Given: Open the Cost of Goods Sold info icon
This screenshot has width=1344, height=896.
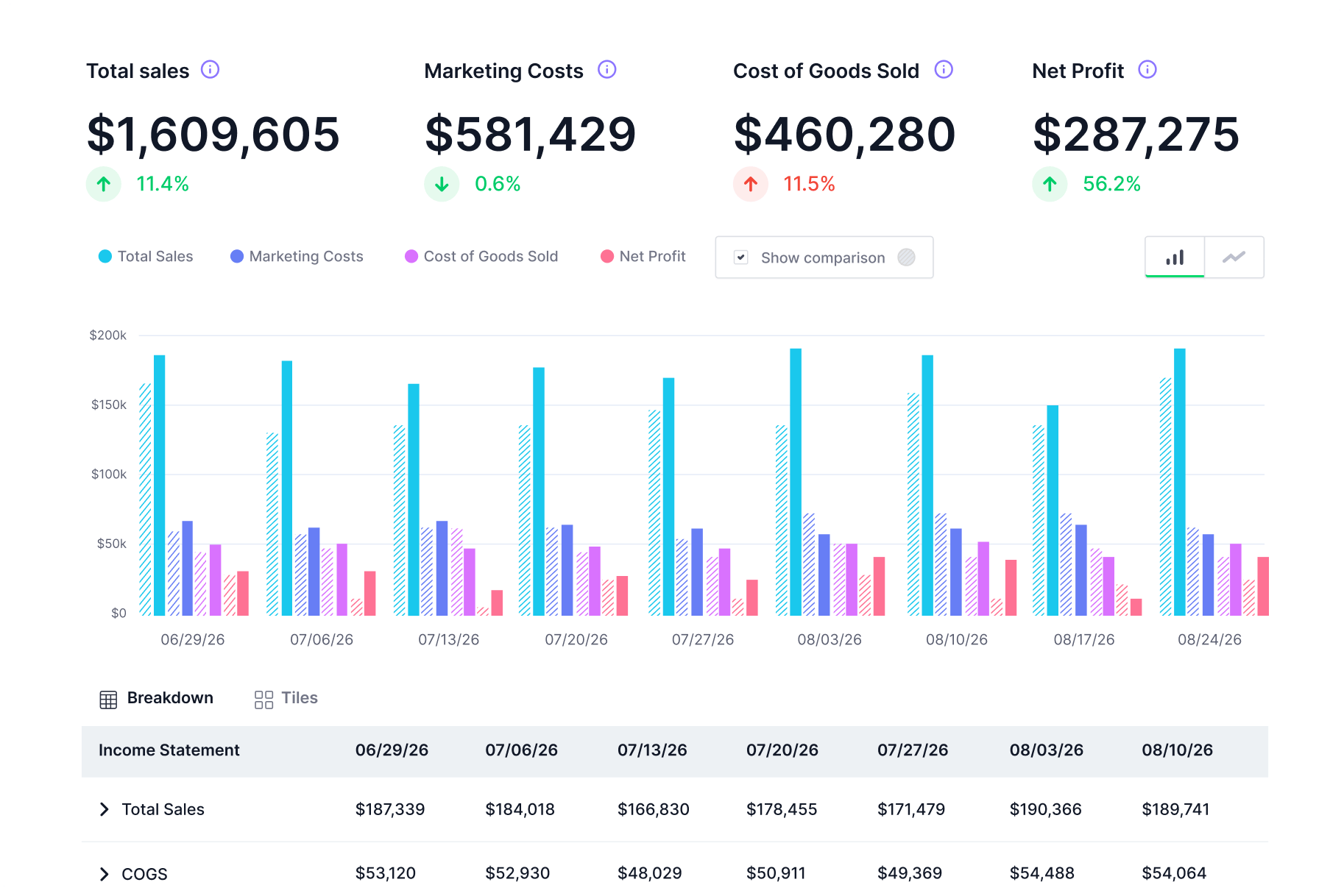Looking at the screenshot, I should pyautogui.click(x=944, y=70).
